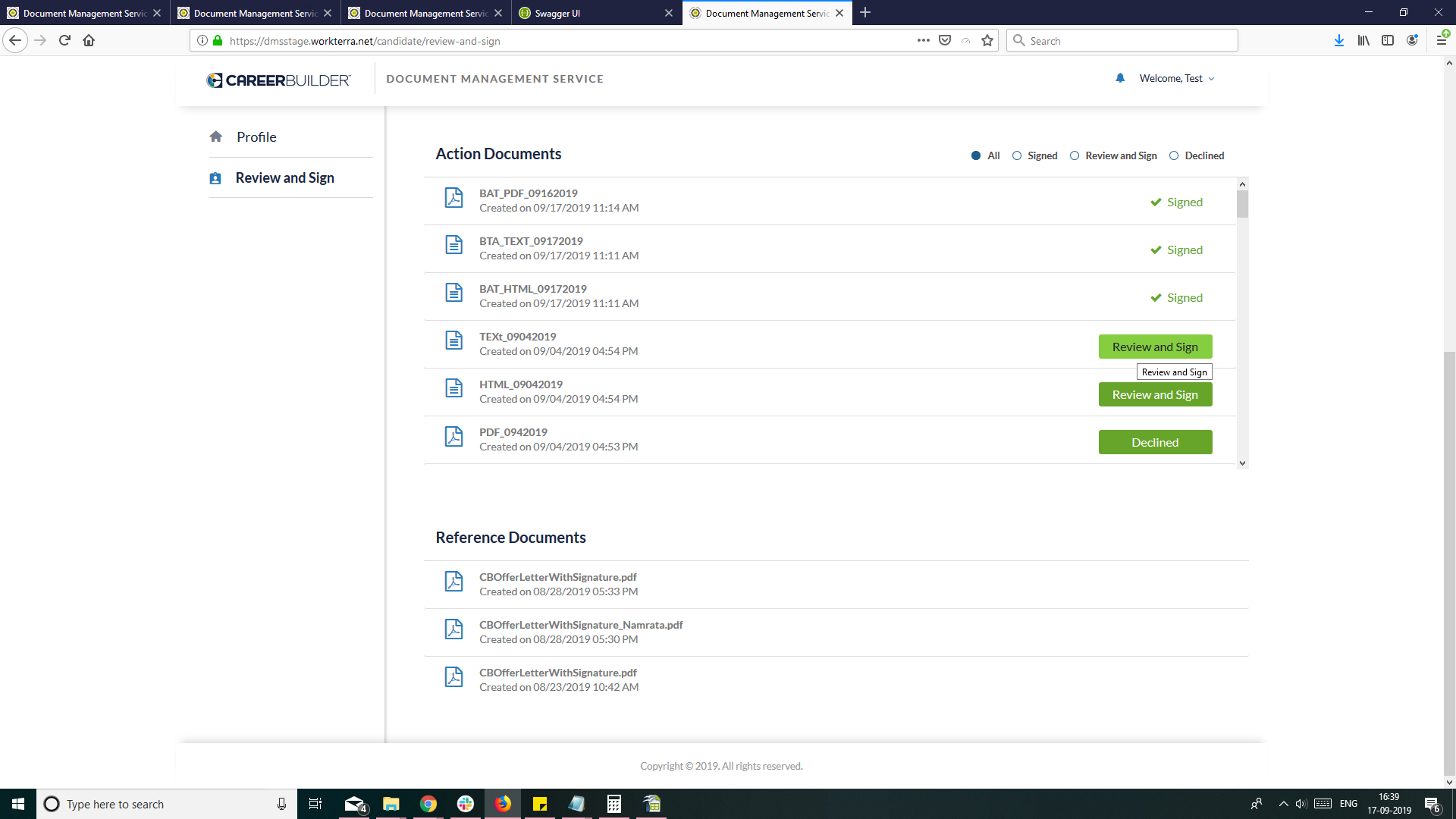Open Calculator from the taskbar
The height and width of the screenshot is (819, 1456).
click(x=614, y=804)
